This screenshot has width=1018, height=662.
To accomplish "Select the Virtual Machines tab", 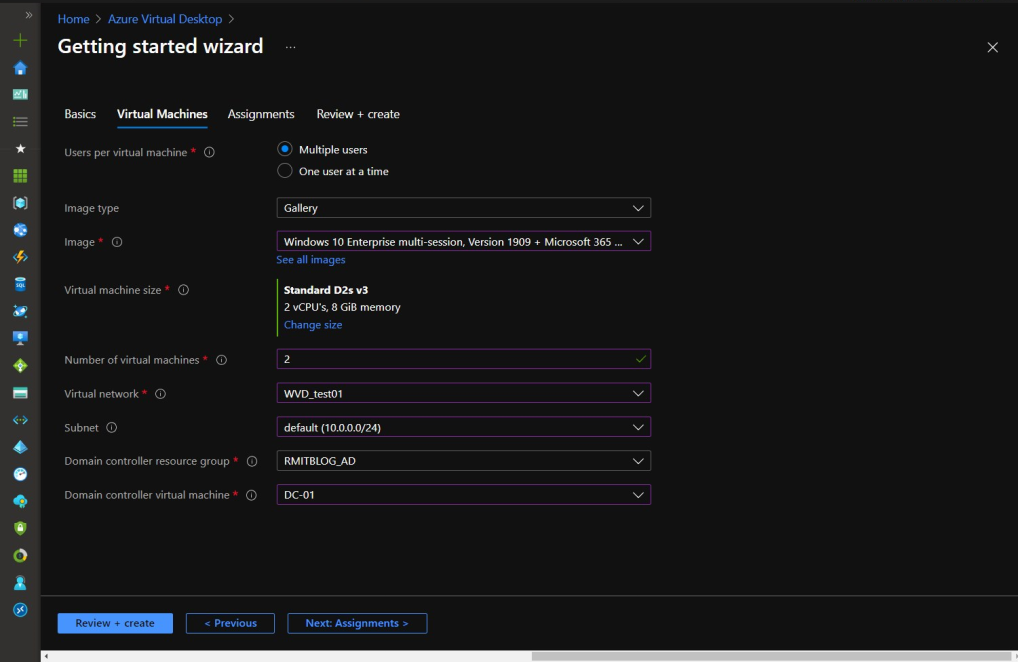I will tap(162, 114).
